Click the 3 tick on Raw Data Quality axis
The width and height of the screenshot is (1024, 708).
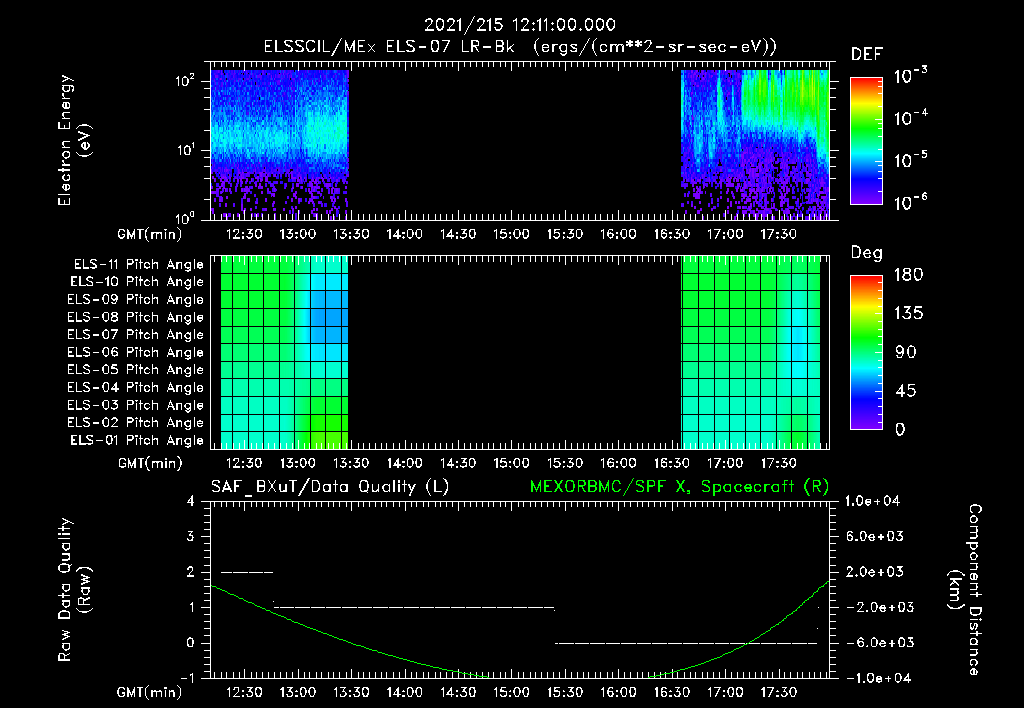tap(191, 536)
